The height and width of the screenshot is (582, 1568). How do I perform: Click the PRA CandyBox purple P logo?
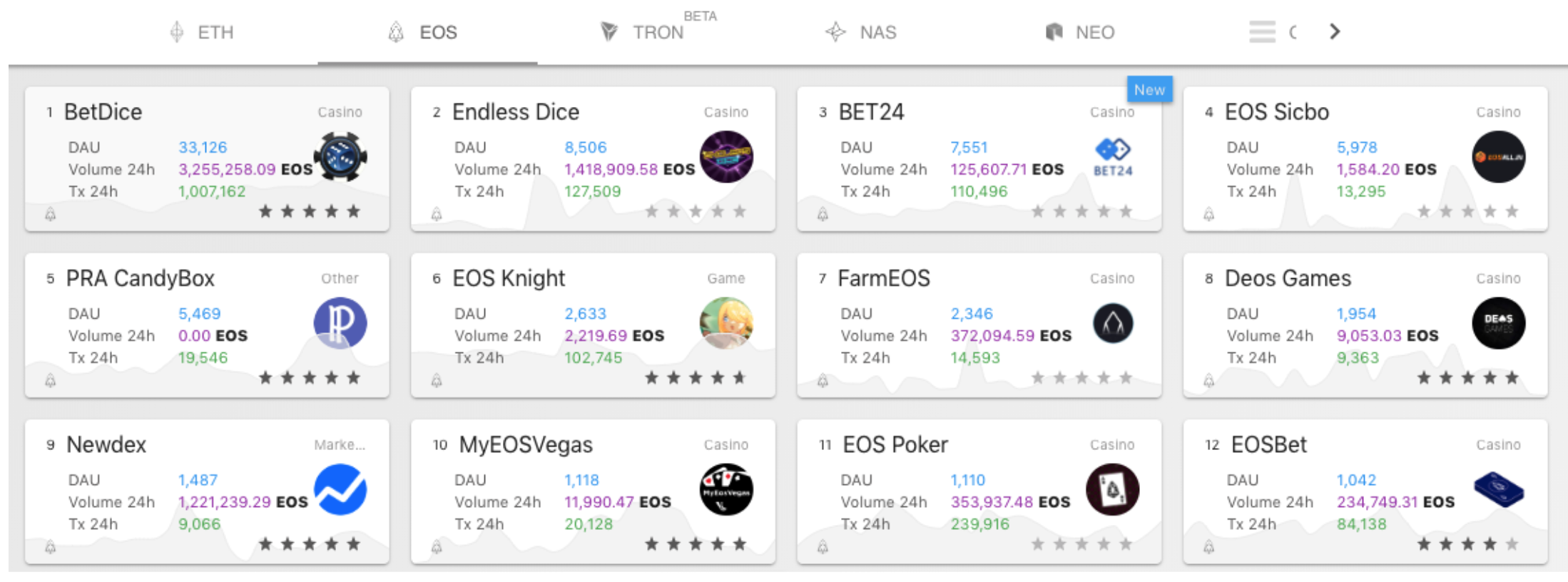[x=340, y=323]
